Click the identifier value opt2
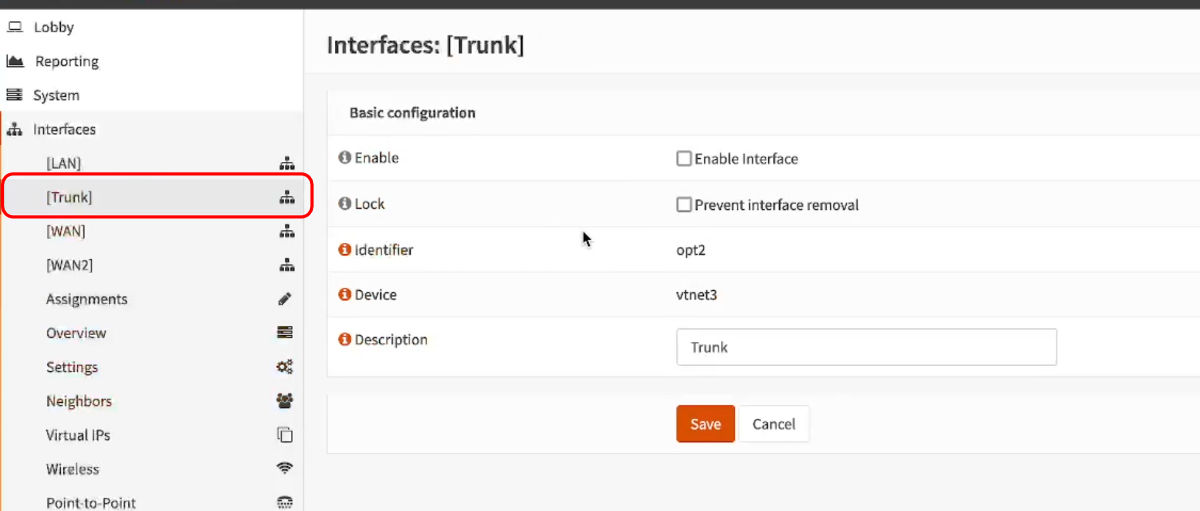The height and width of the screenshot is (511, 1200). (x=691, y=250)
